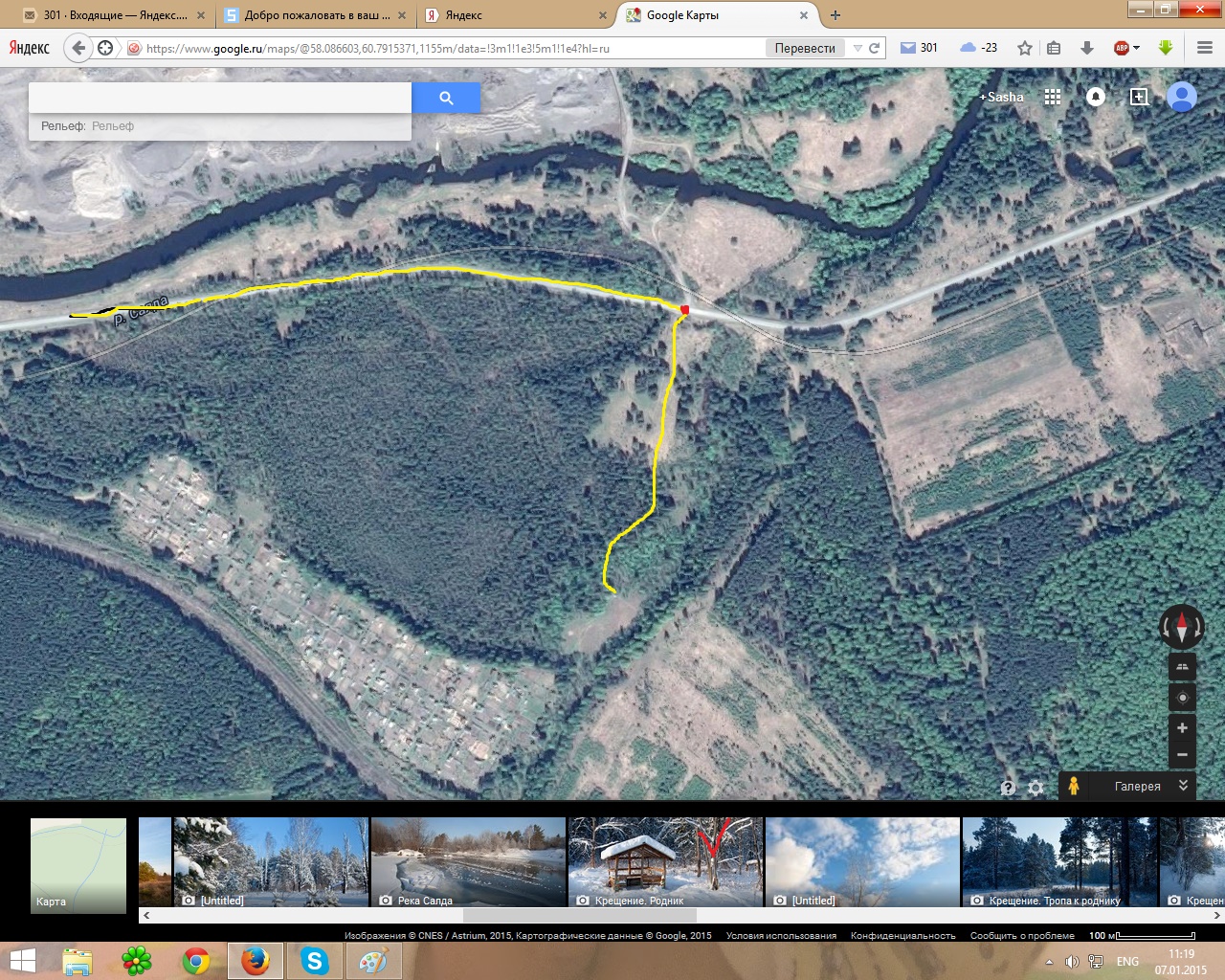1225x980 pixels.
Task: Open the Условия использования link
Action: click(x=781, y=935)
